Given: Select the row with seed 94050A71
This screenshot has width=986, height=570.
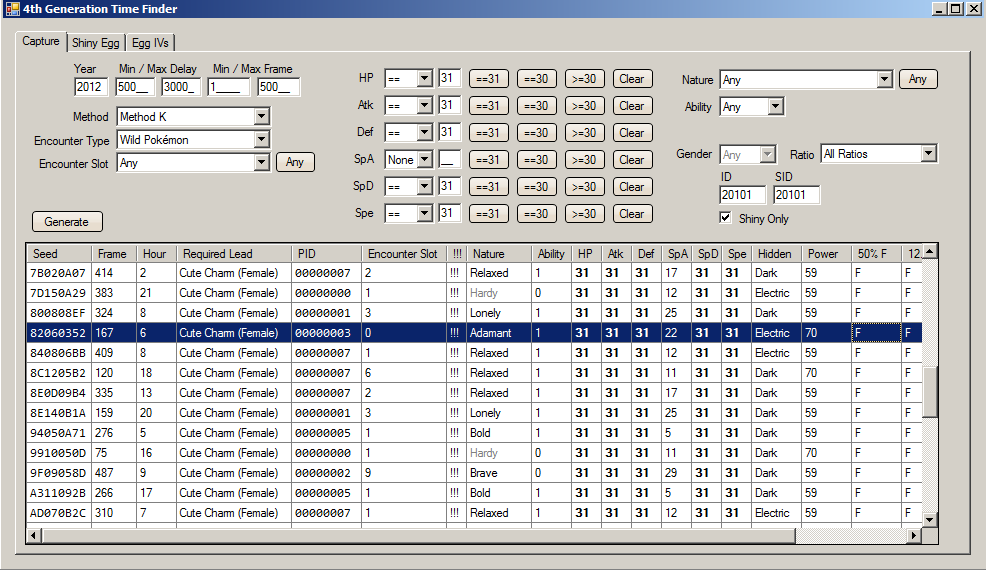Looking at the screenshot, I should pyautogui.click(x=474, y=433).
